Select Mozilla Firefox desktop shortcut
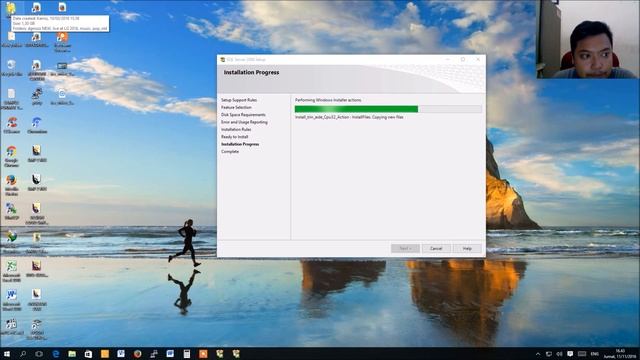640x360 pixels. pos(11,185)
